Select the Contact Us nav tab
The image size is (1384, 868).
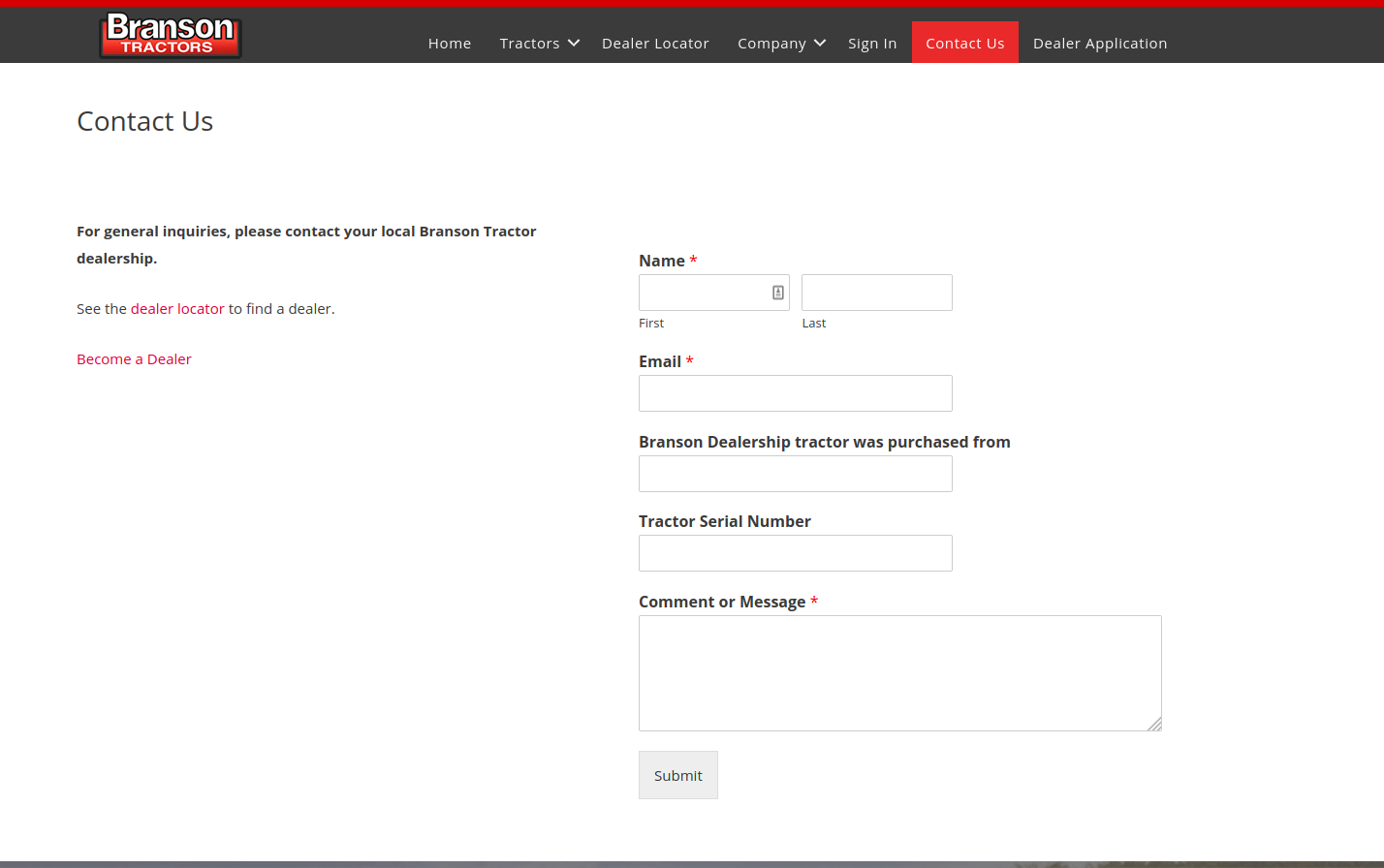point(965,43)
